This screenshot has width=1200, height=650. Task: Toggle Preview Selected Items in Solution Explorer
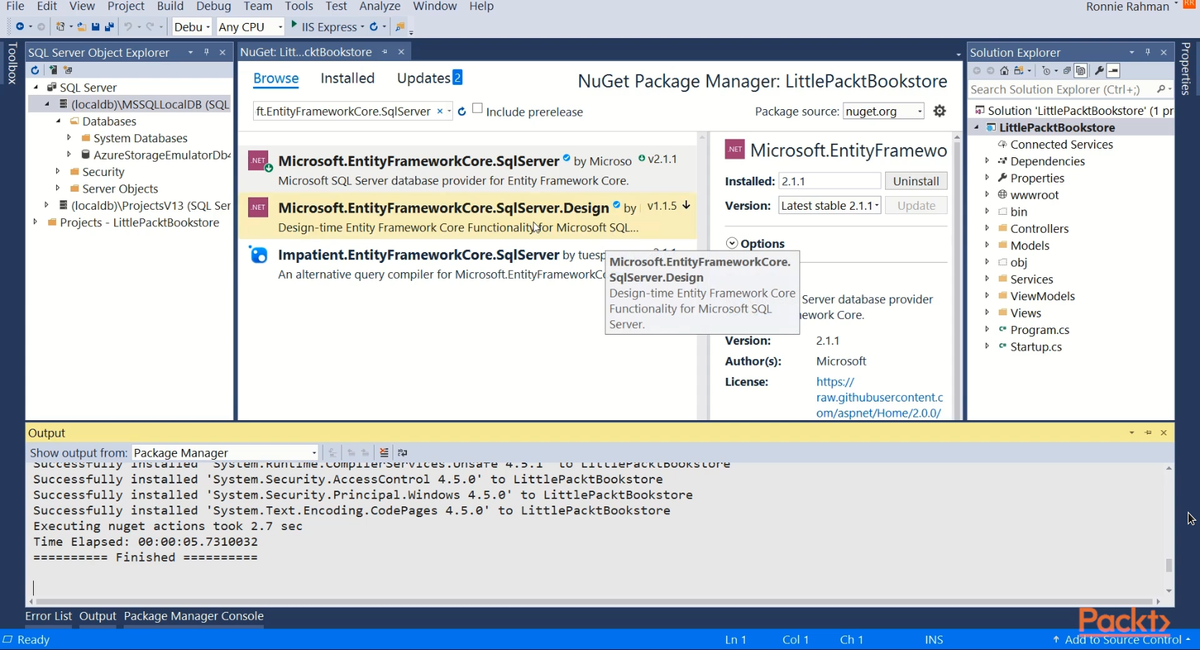pos(1113,71)
